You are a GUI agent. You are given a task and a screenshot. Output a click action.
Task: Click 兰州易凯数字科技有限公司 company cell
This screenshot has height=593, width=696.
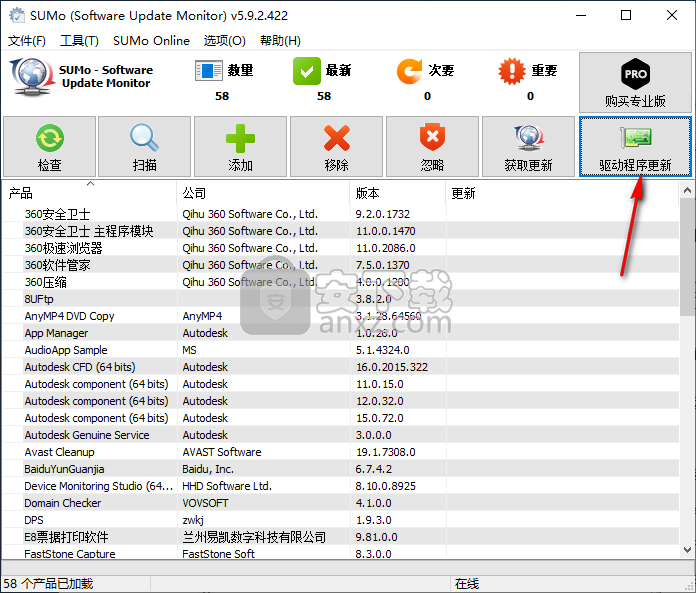coord(254,537)
